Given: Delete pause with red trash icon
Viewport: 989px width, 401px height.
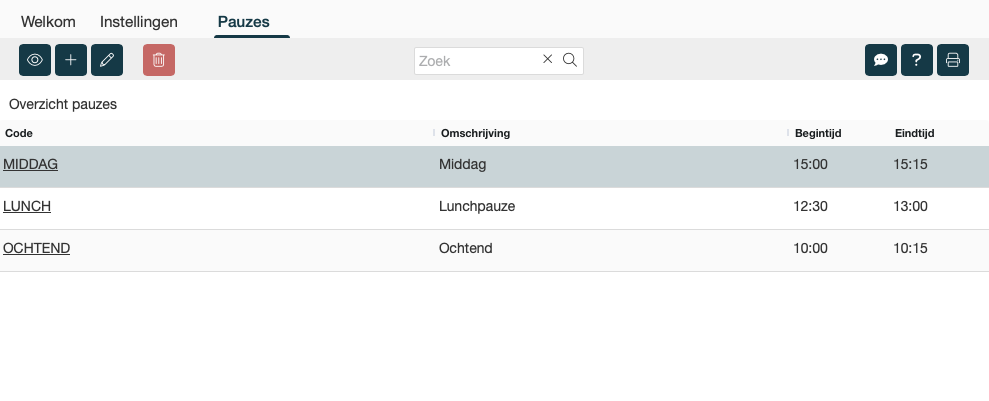Looking at the screenshot, I should click(159, 60).
